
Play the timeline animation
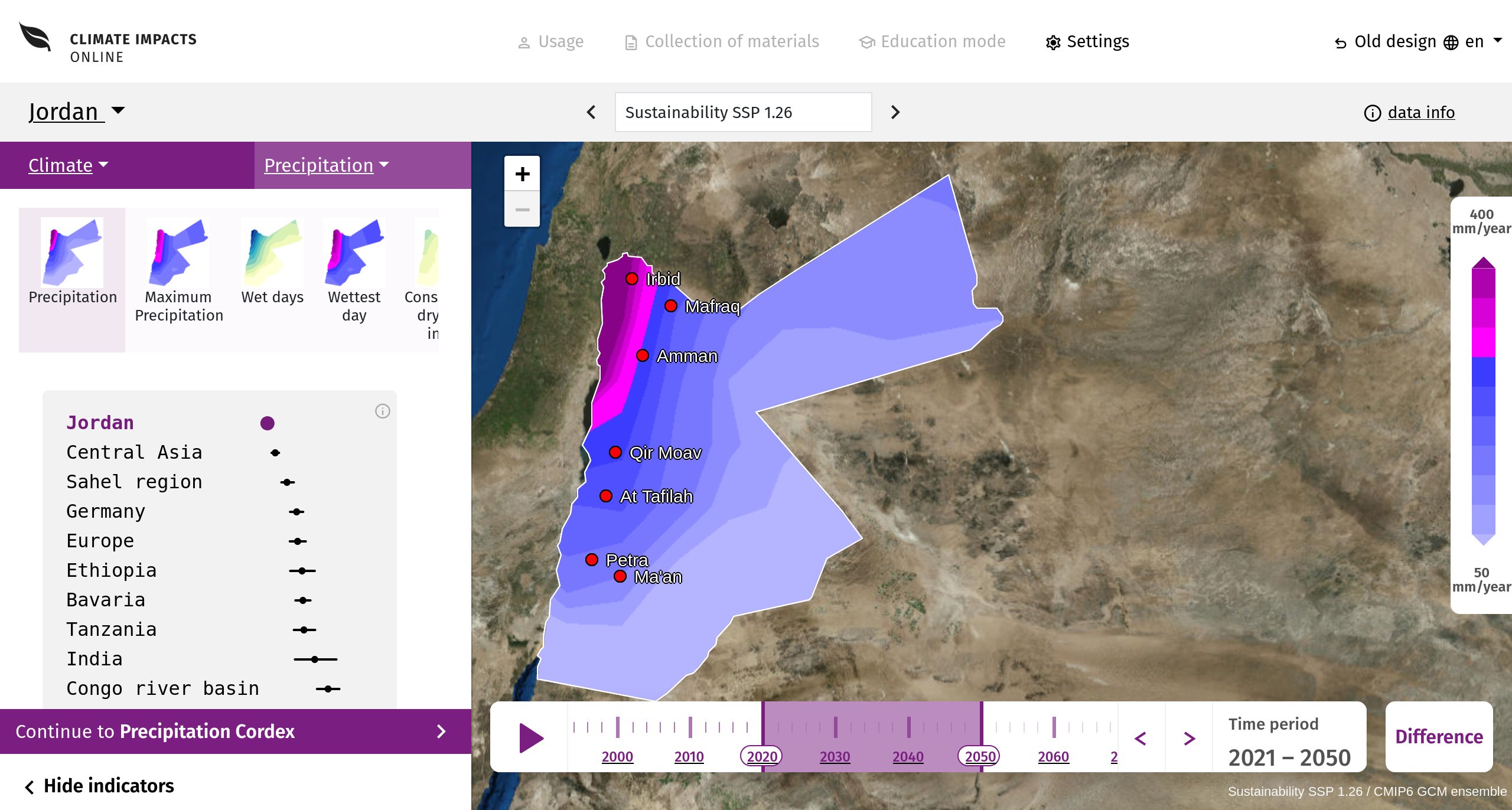pos(530,738)
